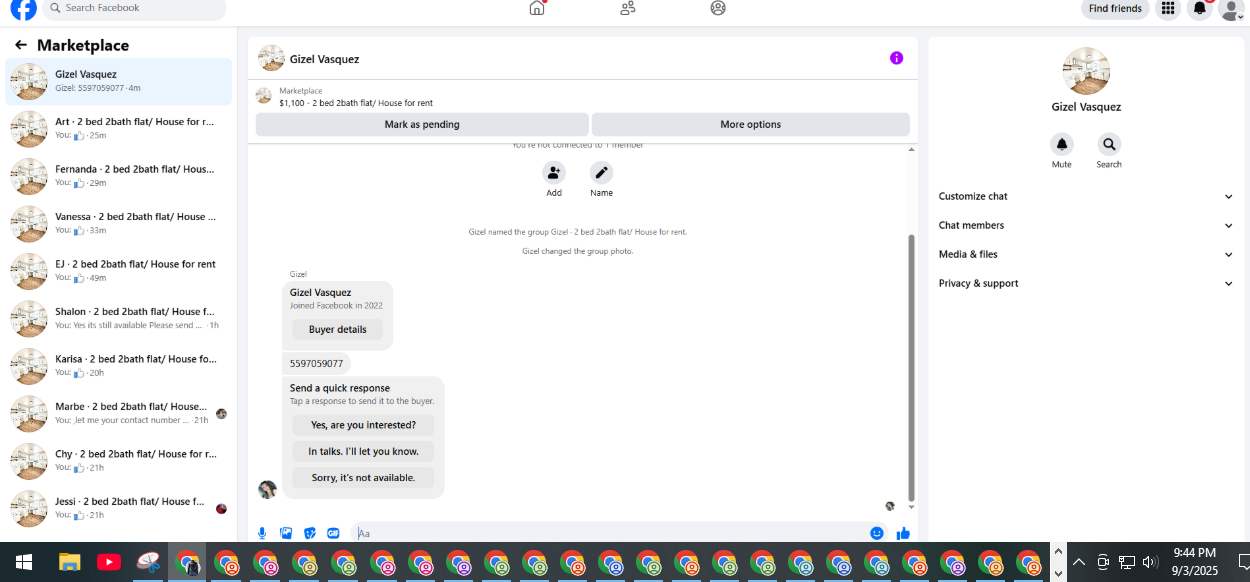Viewport: 1250px width, 582px height.
Task: Open the Karisa conversation
Action: (119, 366)
